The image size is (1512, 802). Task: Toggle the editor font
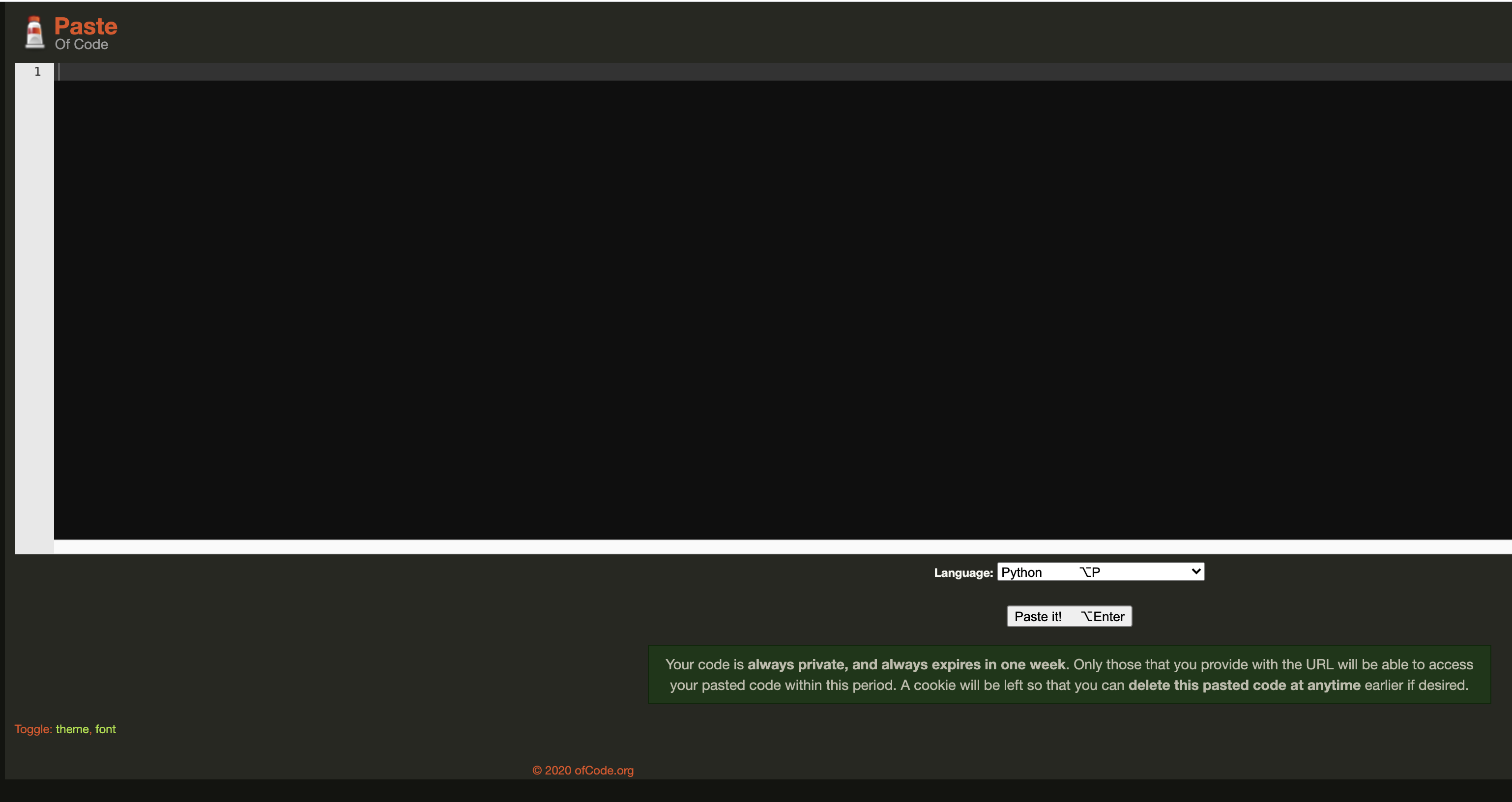click(106, 729)
